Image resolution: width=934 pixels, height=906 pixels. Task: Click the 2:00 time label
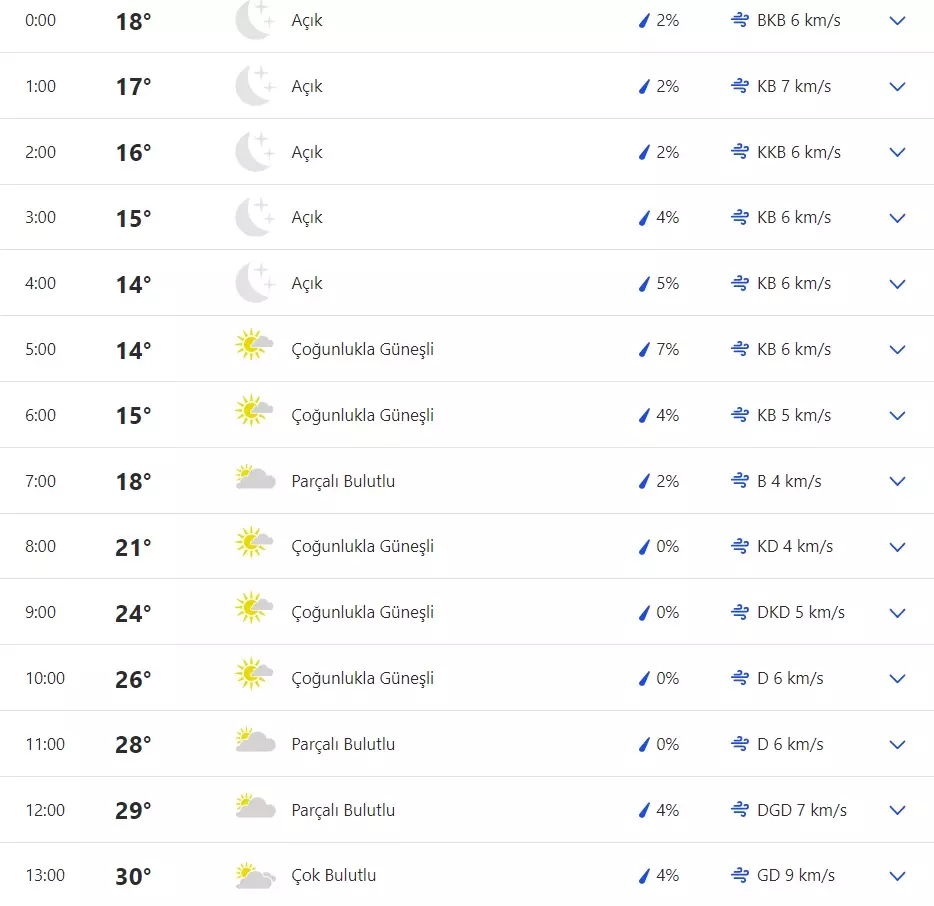pos(41,152)
